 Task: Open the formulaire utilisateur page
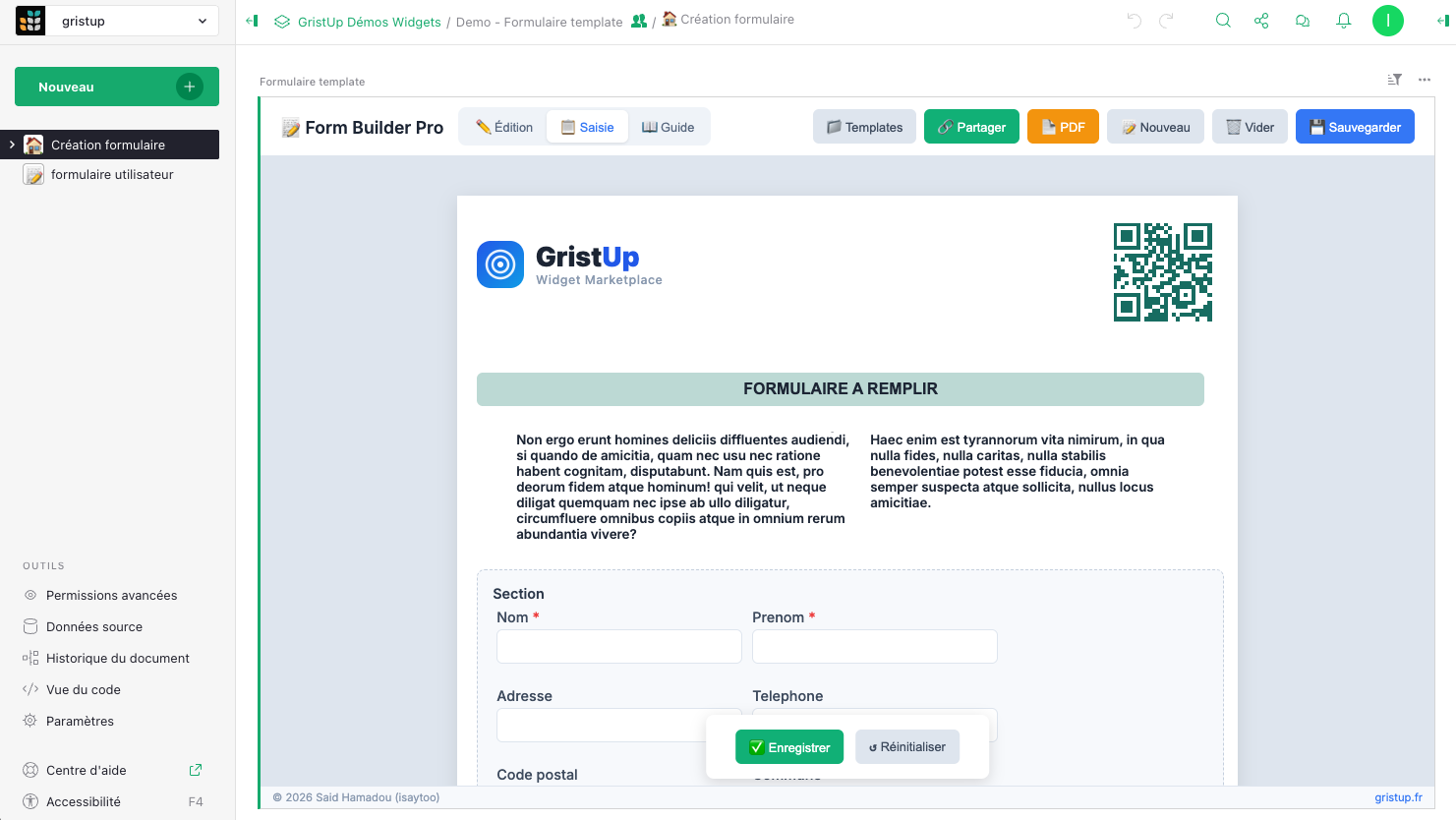tap(112, 174)
